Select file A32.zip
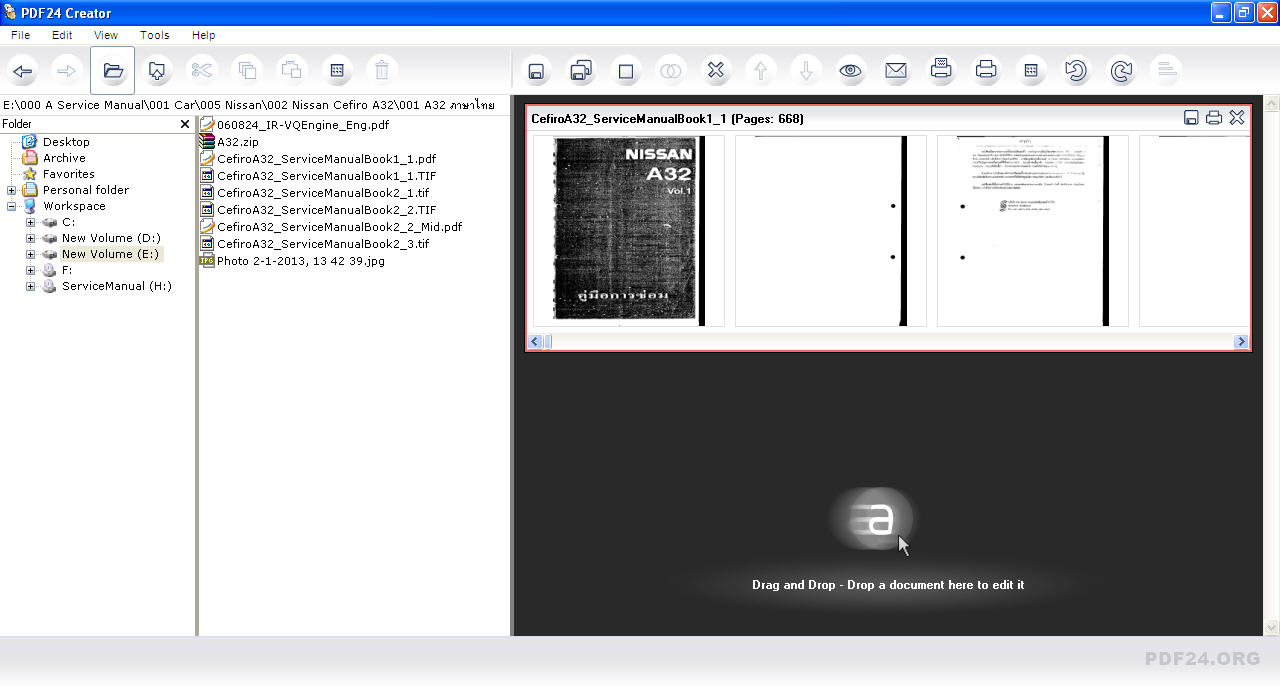 coord(237,142)
